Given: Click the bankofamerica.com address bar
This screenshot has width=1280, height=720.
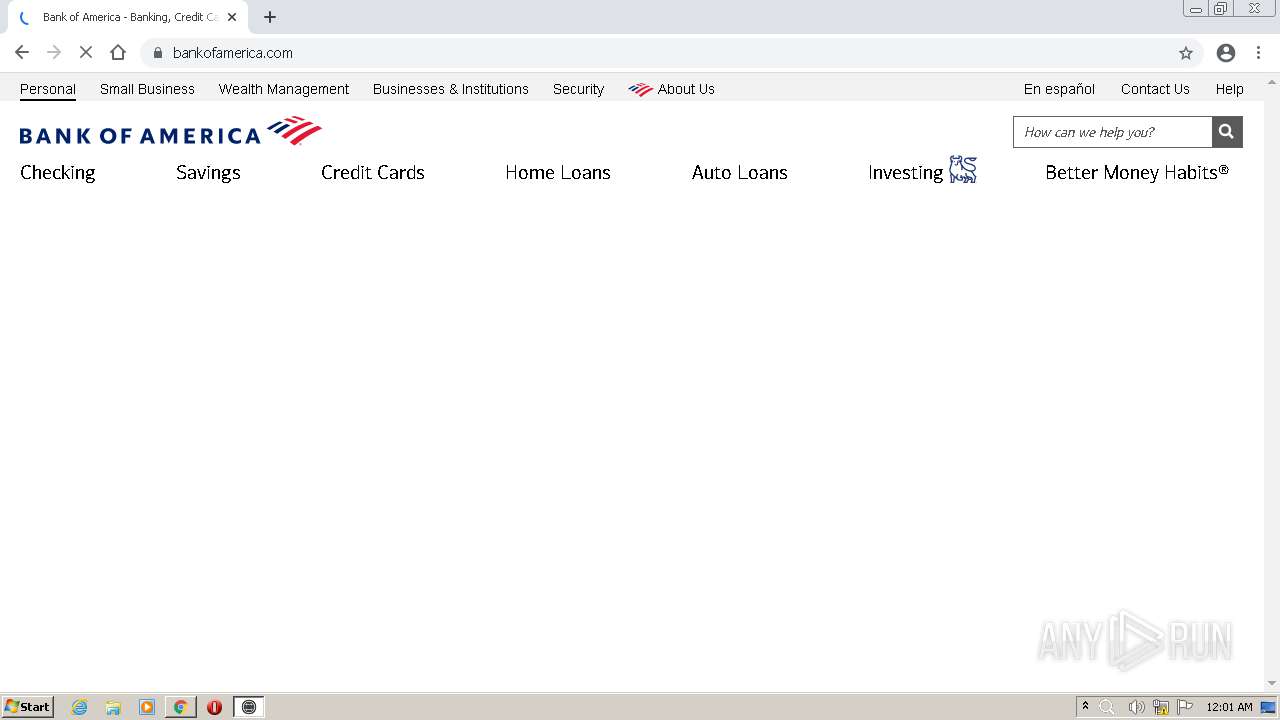Looking at the screenshot, I should pyautogui.click(x=670, y=53).
